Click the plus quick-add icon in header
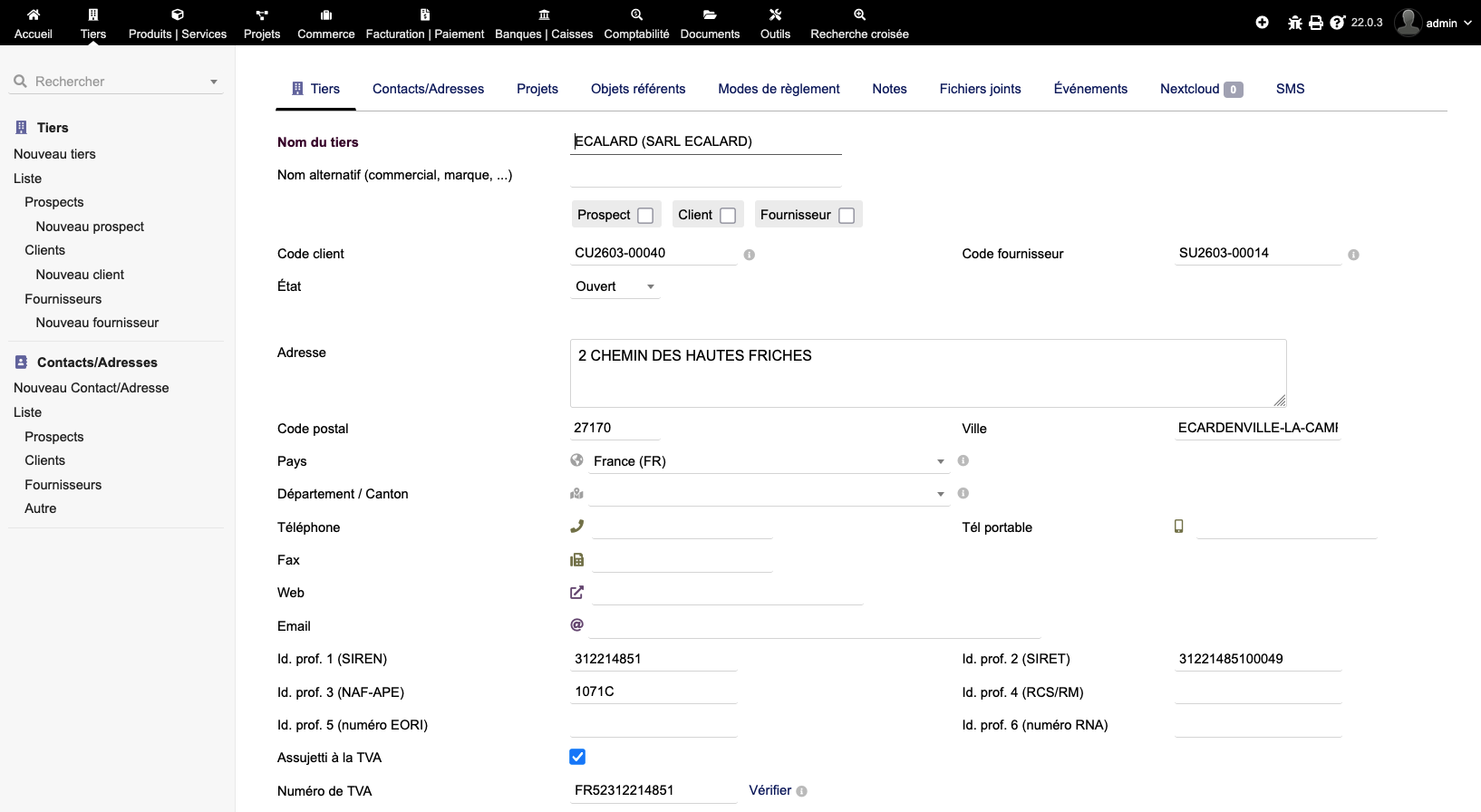Screen dimensions: 1481x812 (x=1262, y=23)
